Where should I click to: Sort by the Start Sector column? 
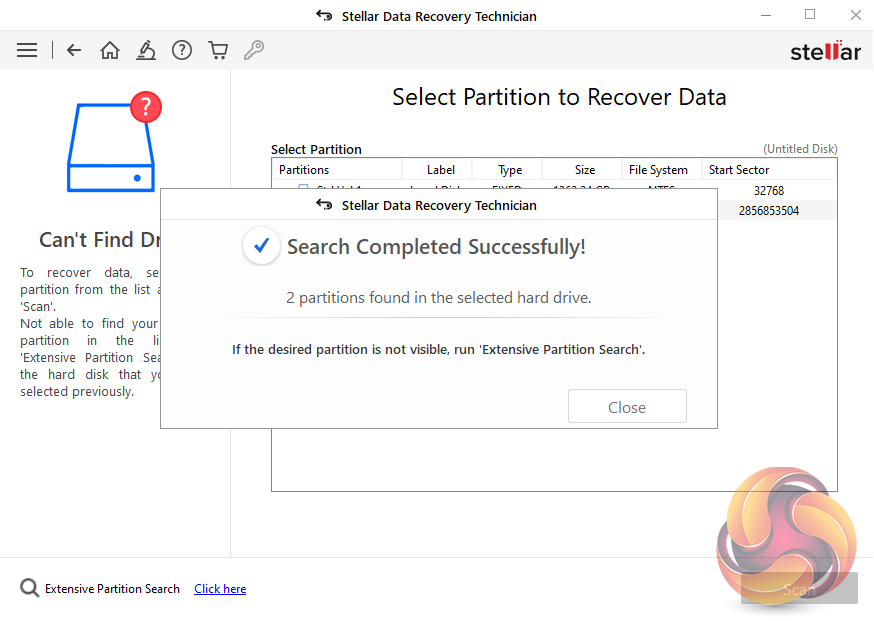click(x=739, y=170)
